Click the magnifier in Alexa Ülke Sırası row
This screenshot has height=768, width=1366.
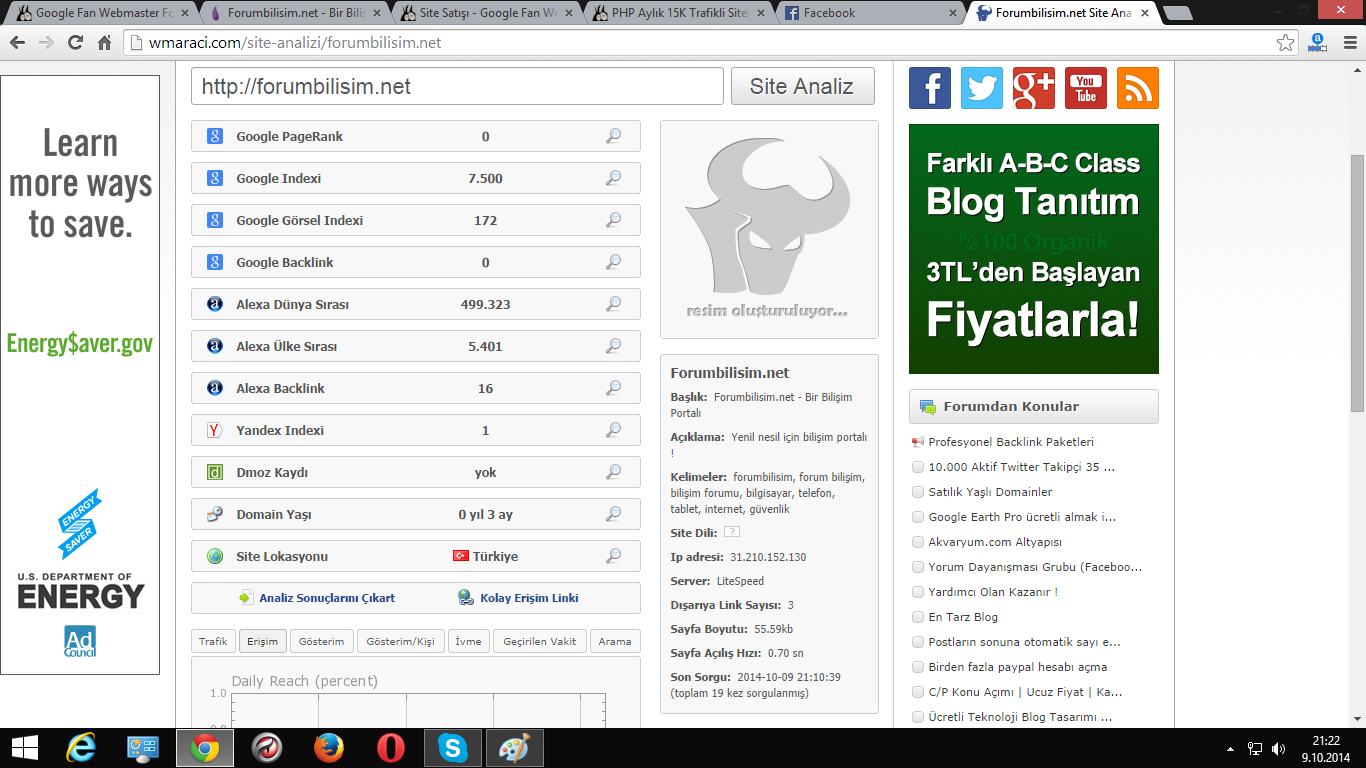pyautogui.click(x=614, y=346)
